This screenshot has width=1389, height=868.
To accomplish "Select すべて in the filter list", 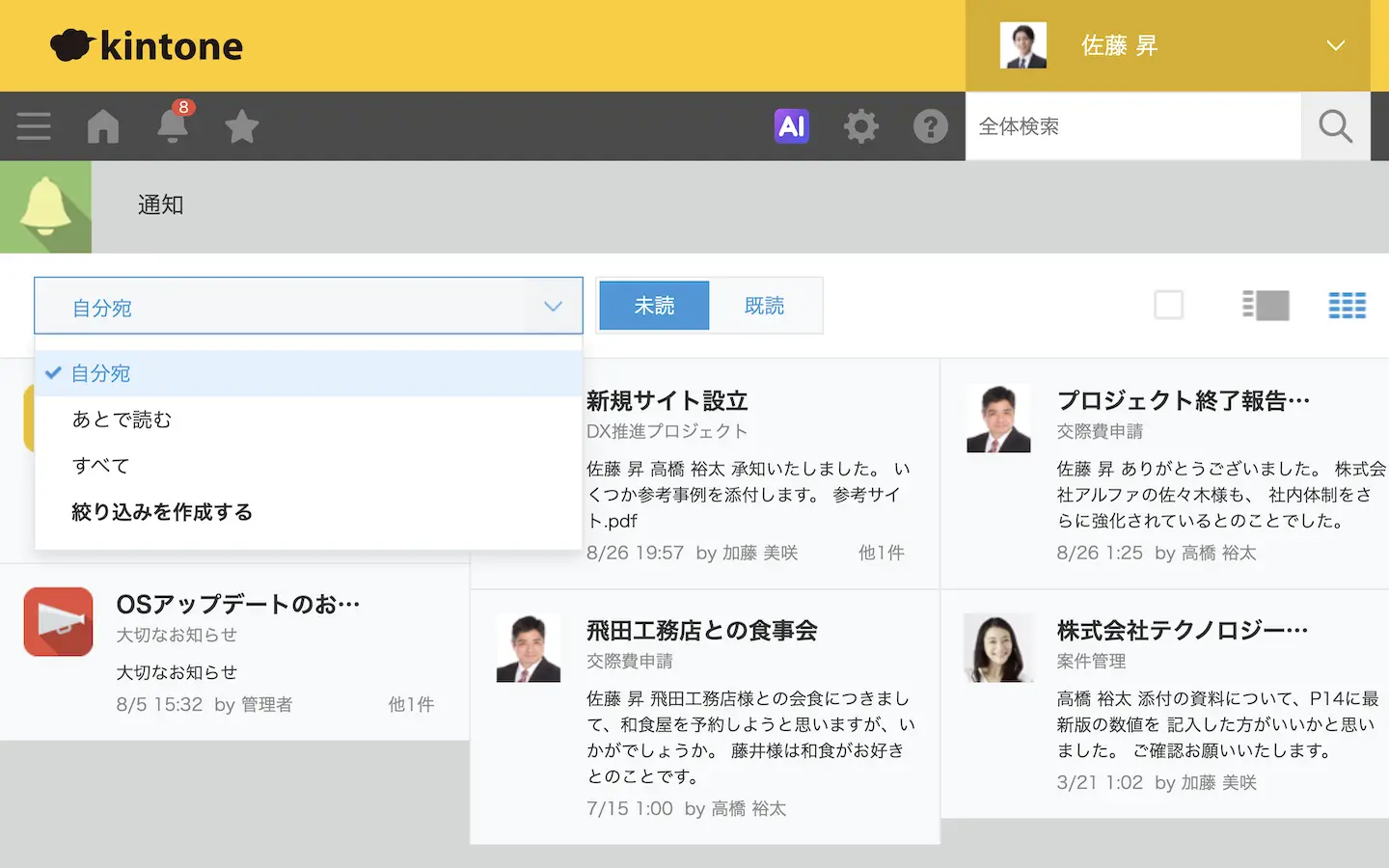I will pyautogui.click(x=100, y=466).
